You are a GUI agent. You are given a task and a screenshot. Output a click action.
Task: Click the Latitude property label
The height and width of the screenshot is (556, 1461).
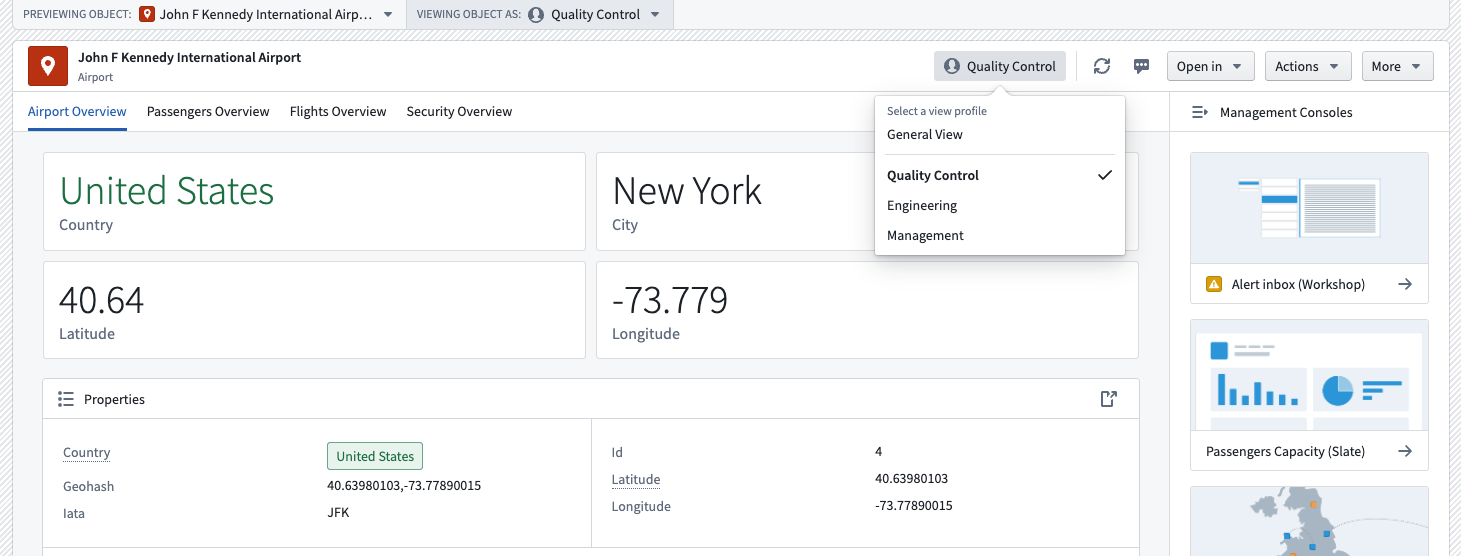[636, 479]
